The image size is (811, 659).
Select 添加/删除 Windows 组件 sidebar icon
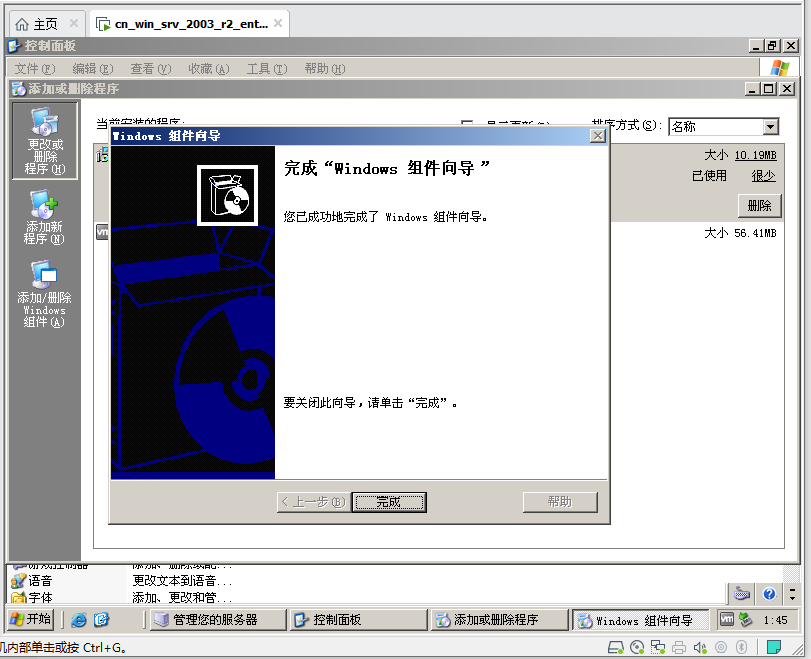(44, 293)
